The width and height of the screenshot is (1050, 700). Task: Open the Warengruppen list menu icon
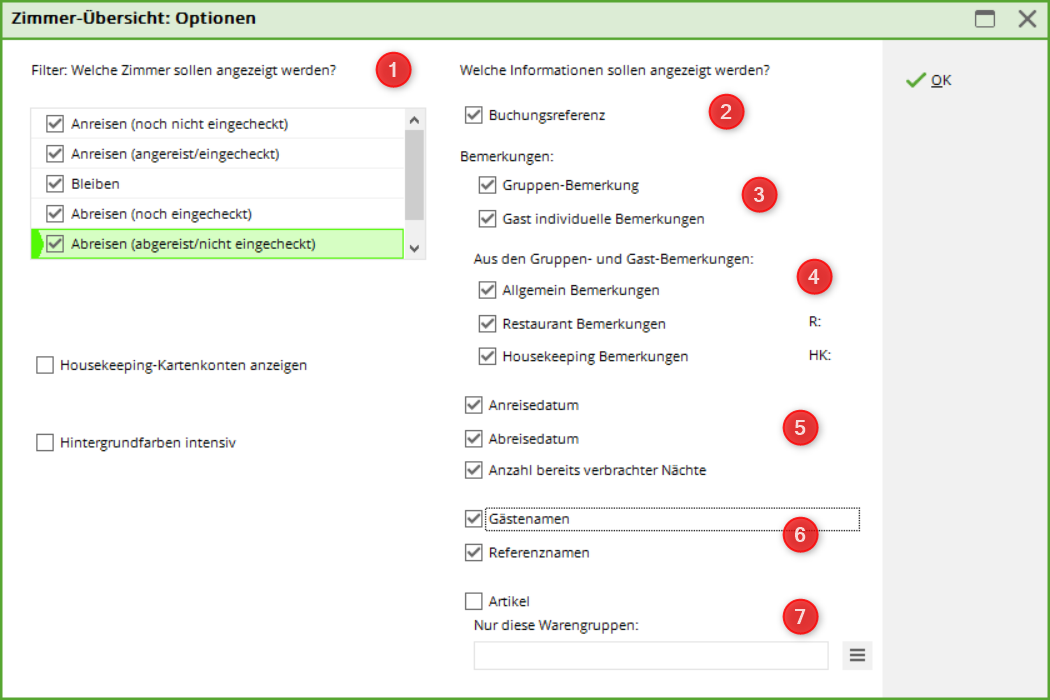click(857, 655)
